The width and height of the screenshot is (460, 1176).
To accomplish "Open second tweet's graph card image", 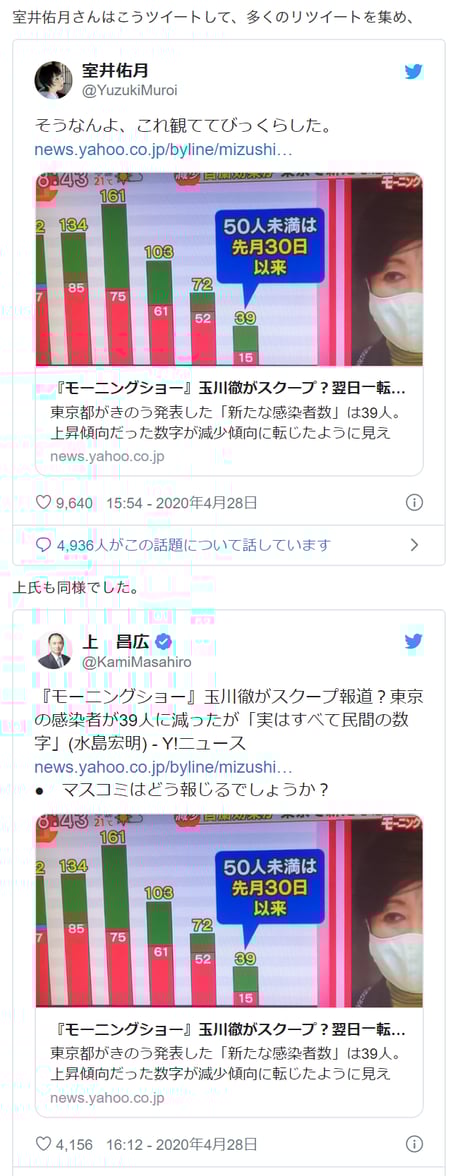I will click(230, 910).
